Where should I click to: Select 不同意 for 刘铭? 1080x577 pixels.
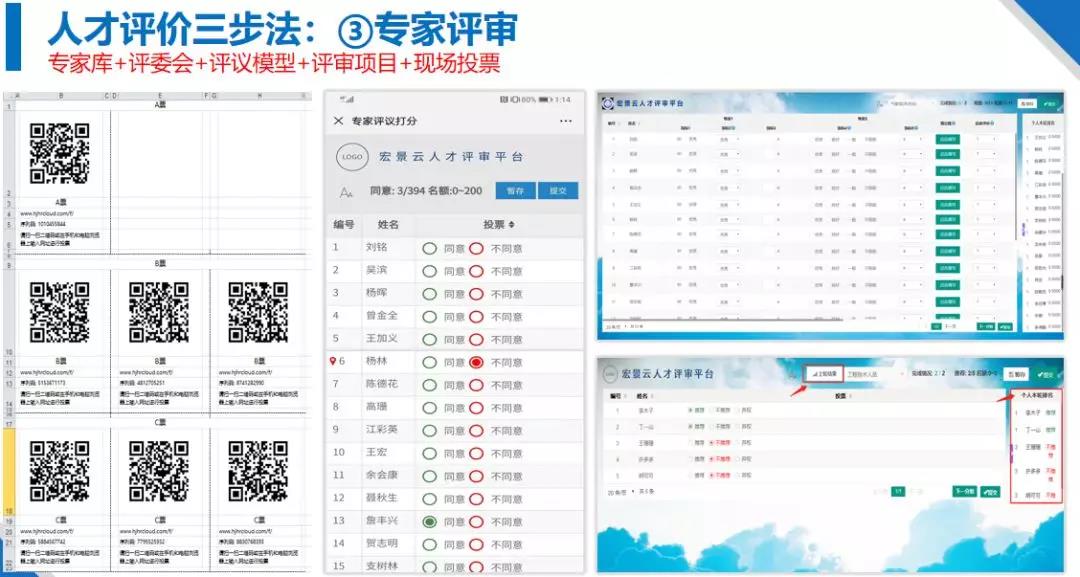[x=476, y=249]
